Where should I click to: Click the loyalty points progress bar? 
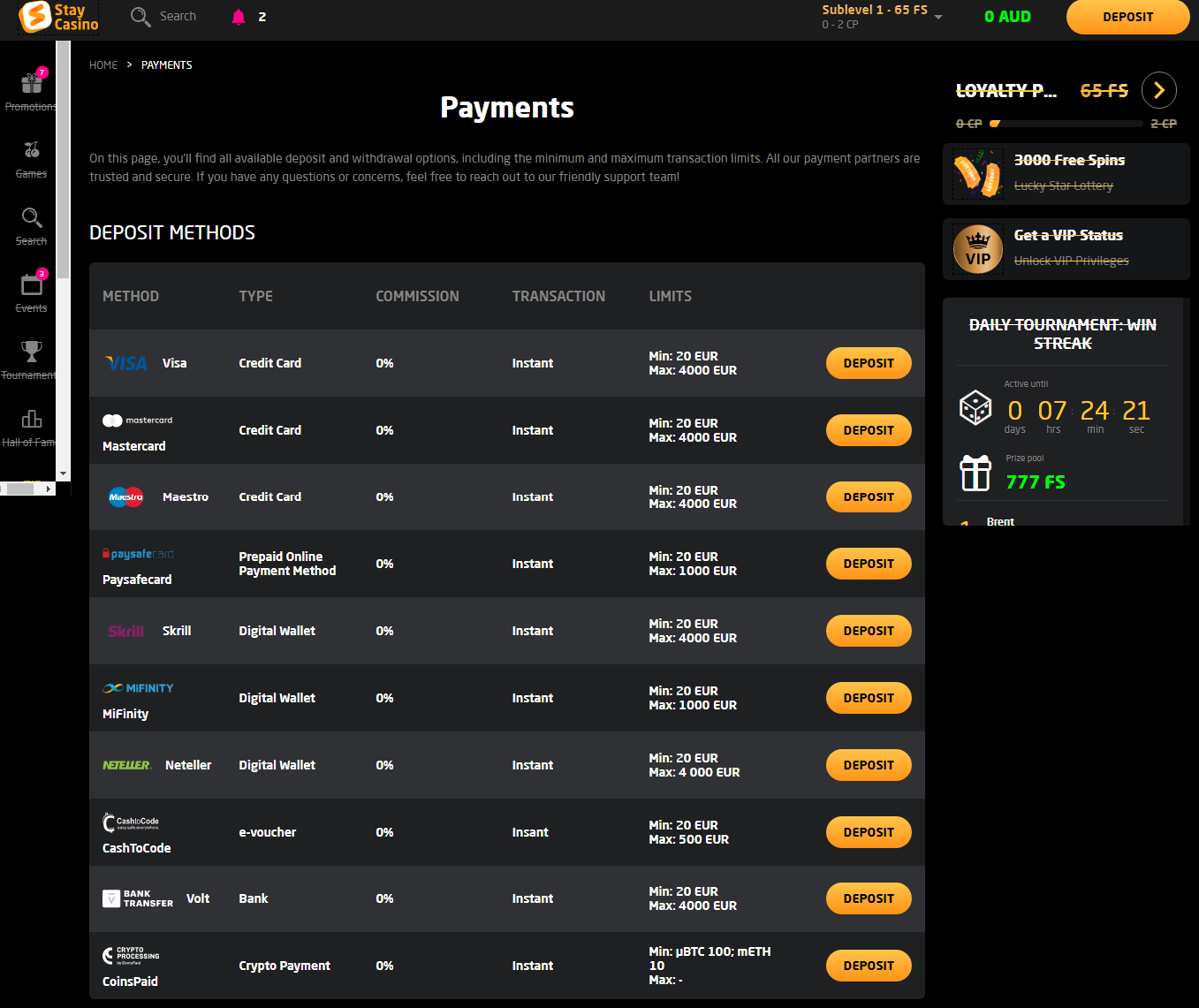[x=1066, y=124]
